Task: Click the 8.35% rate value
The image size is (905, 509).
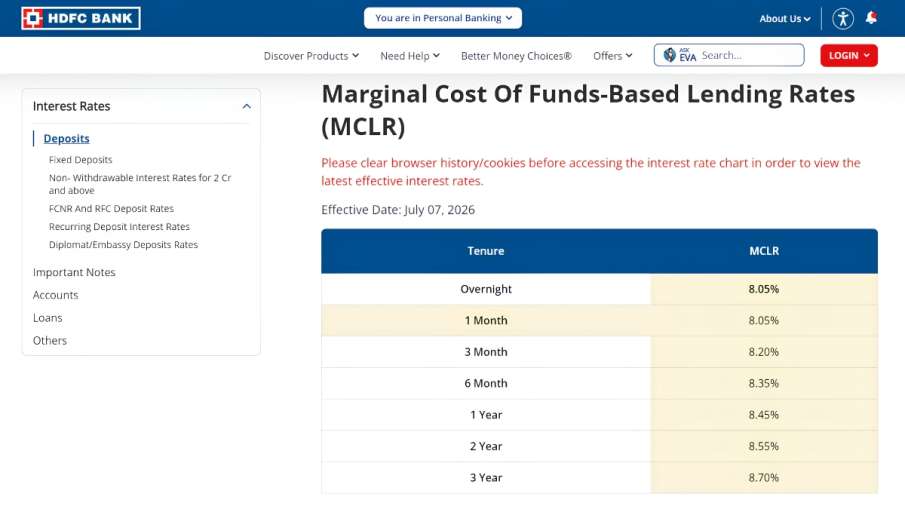Action: 764,383
